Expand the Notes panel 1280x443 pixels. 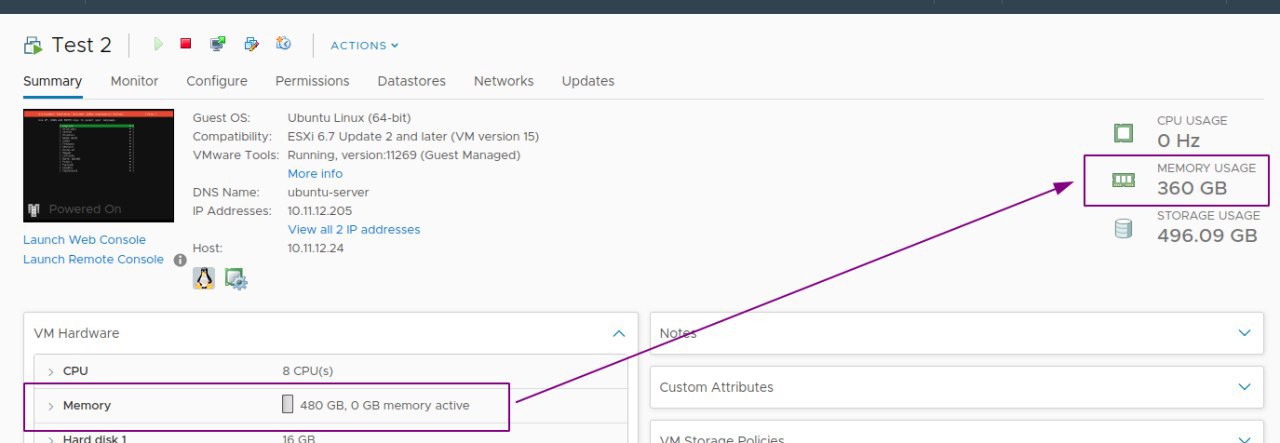point(1245,333)
